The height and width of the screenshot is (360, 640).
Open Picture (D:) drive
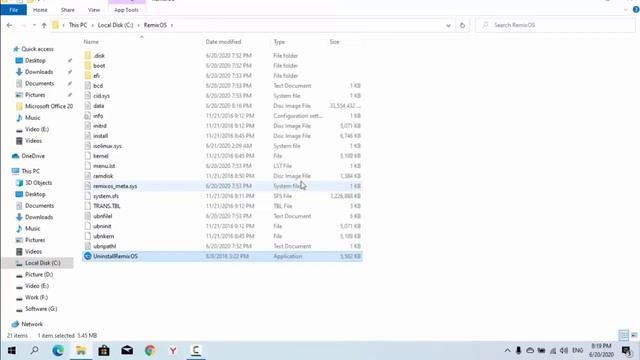[x=39, y=275]
